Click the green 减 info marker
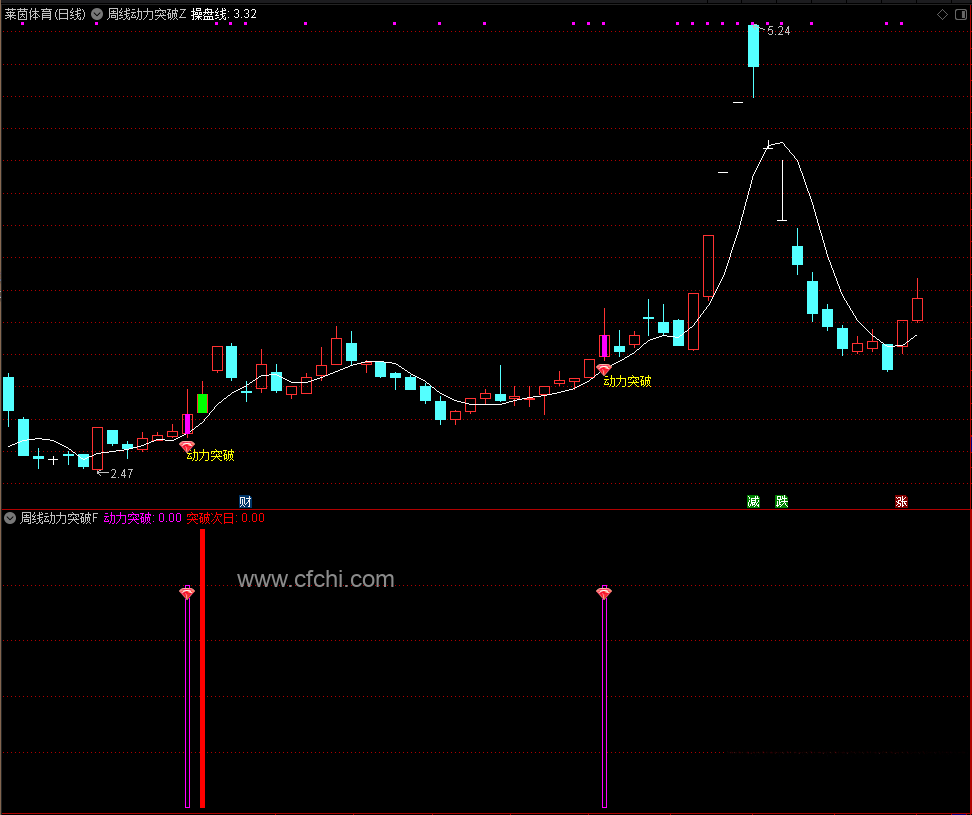Viewport: 972px width, 815px height. coord(753,501)
